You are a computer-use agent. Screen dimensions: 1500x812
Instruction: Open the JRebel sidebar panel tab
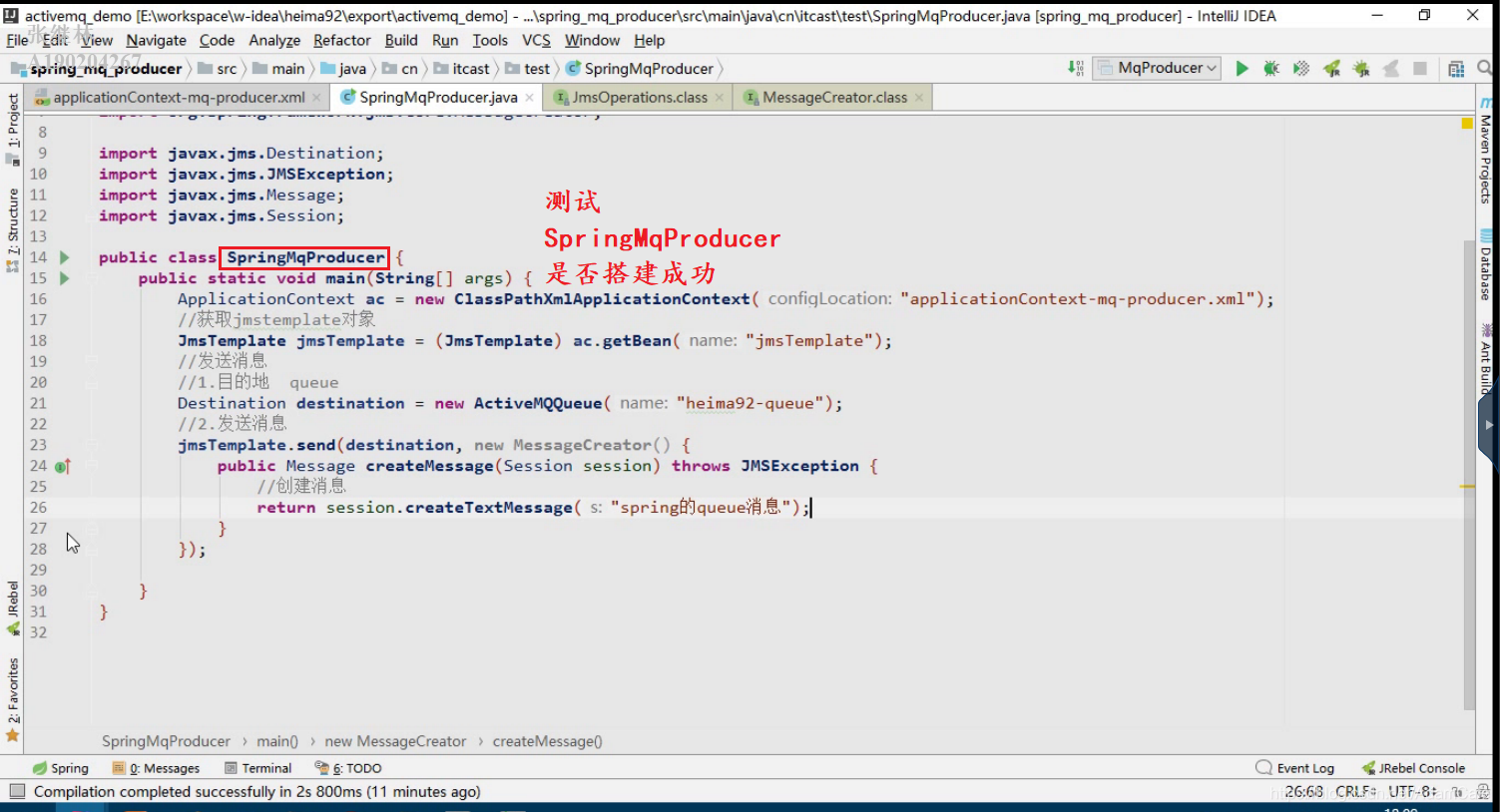(12, 608)
